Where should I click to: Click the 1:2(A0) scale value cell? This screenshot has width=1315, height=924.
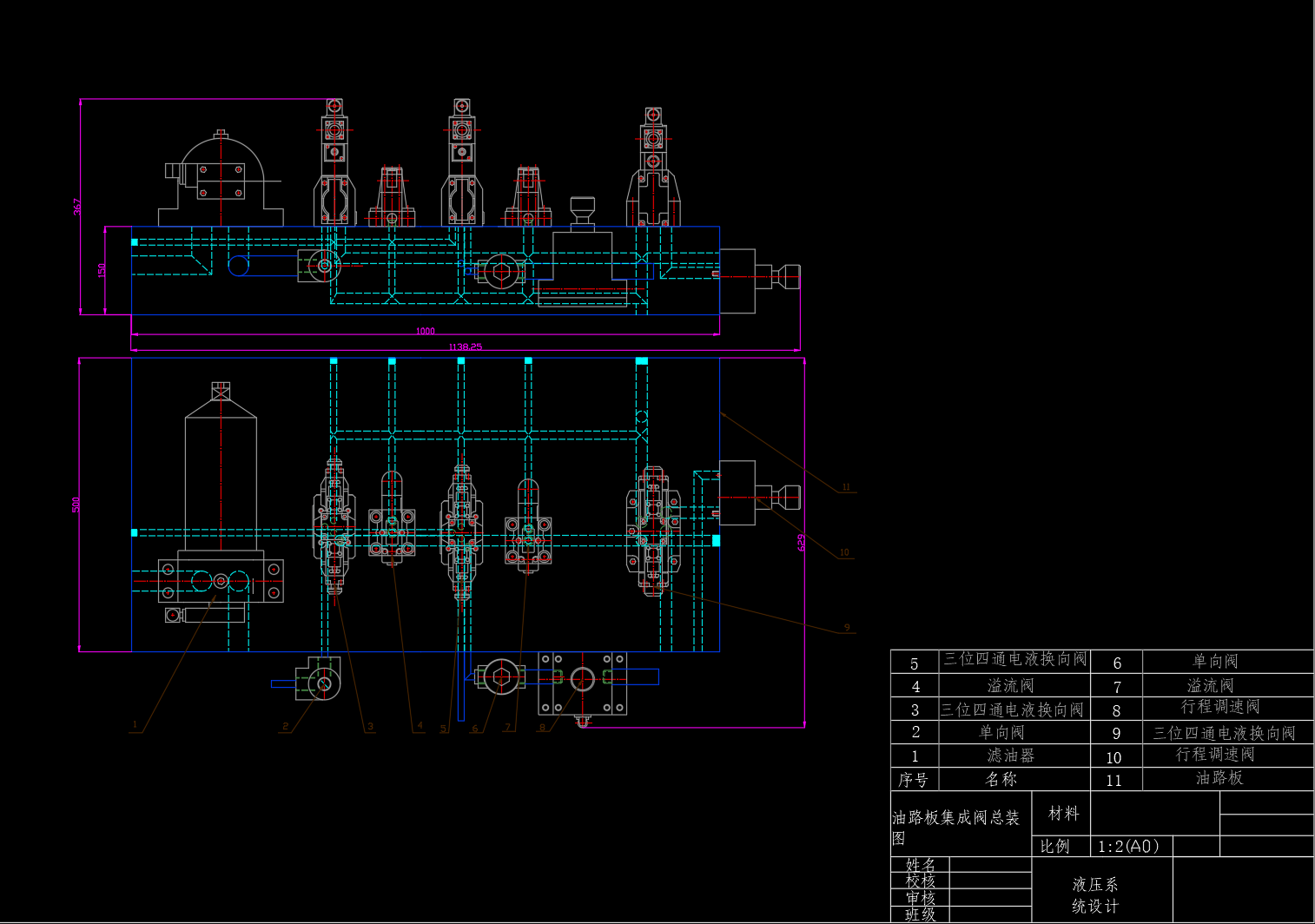pyautogui.click(x=1128, y=846)
